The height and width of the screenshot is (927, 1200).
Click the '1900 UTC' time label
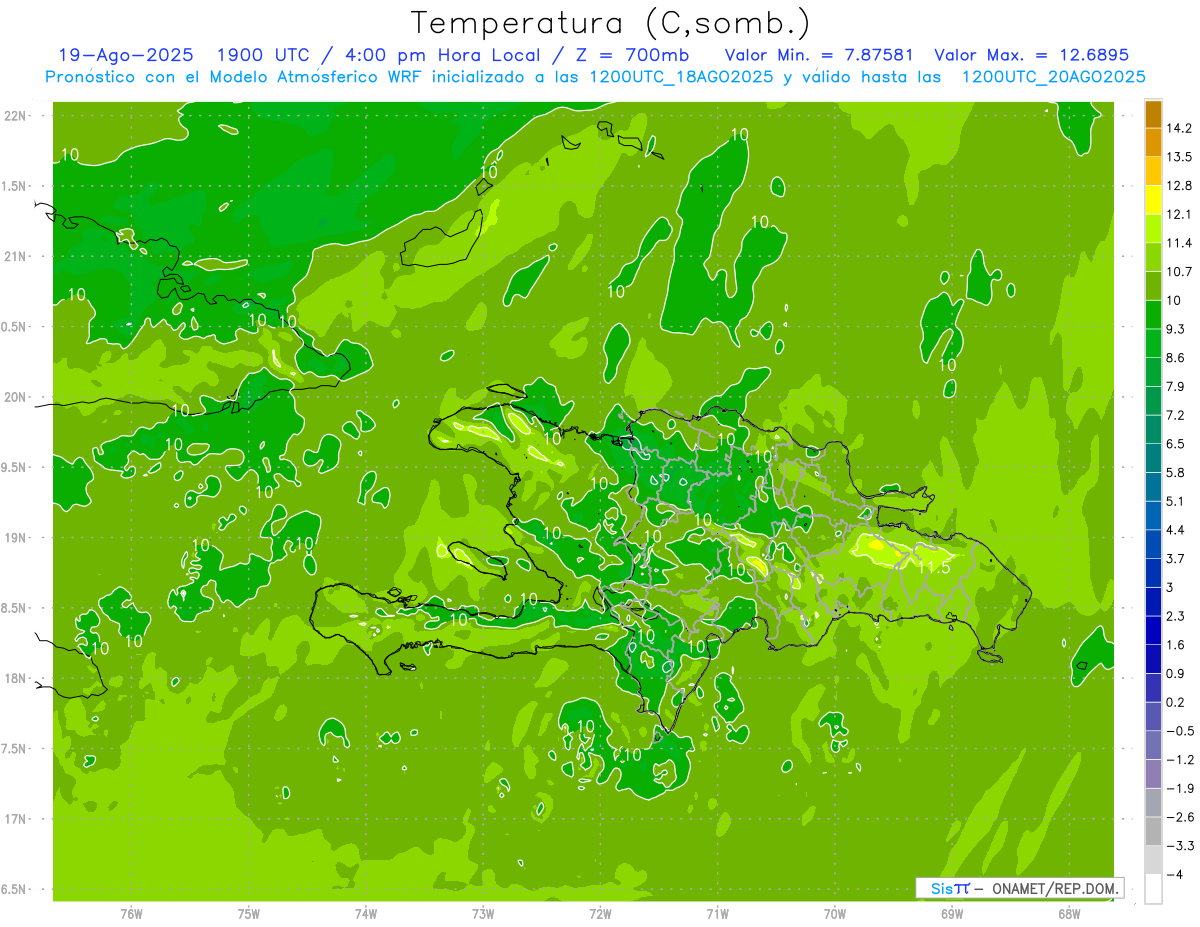264,55
